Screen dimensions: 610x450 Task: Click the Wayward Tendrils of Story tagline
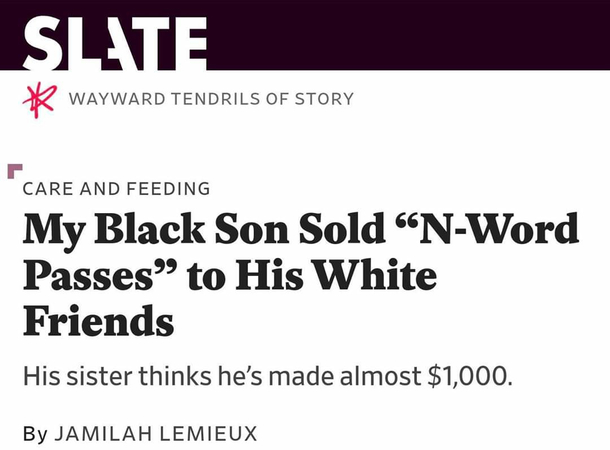point(211,99)
